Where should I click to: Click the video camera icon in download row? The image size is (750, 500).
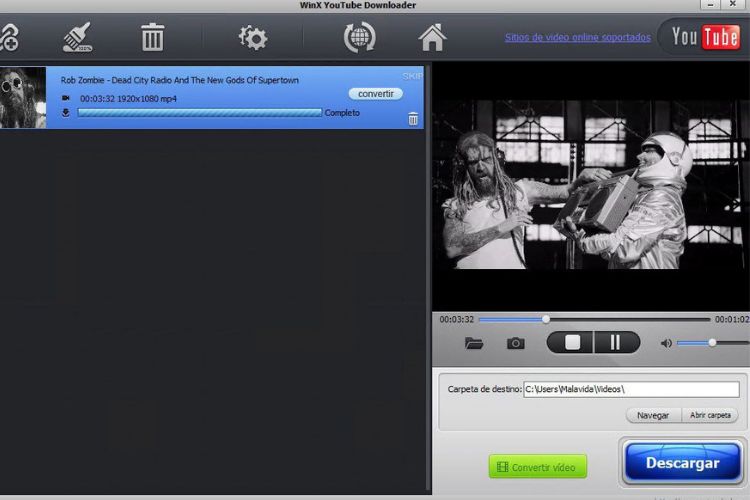(66, 98)
